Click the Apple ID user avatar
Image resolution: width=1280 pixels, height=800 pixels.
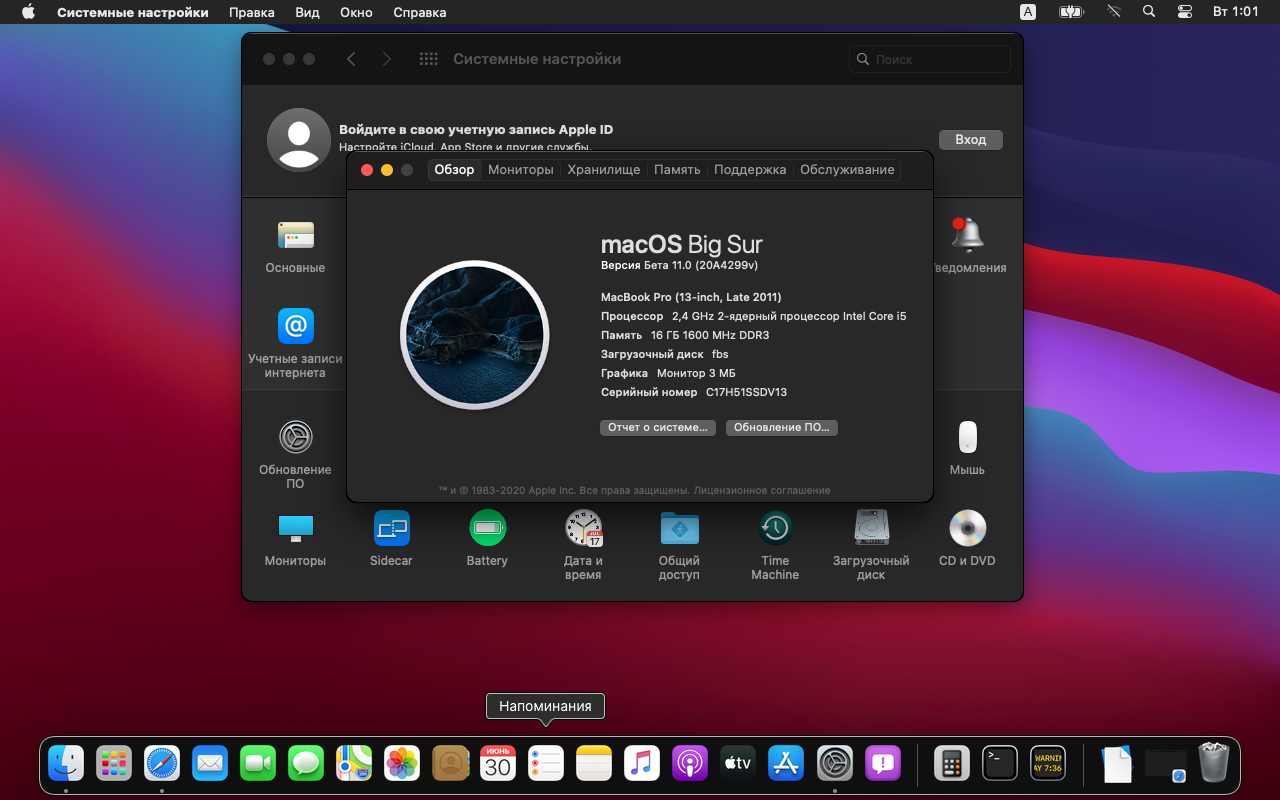click(299, 140)
